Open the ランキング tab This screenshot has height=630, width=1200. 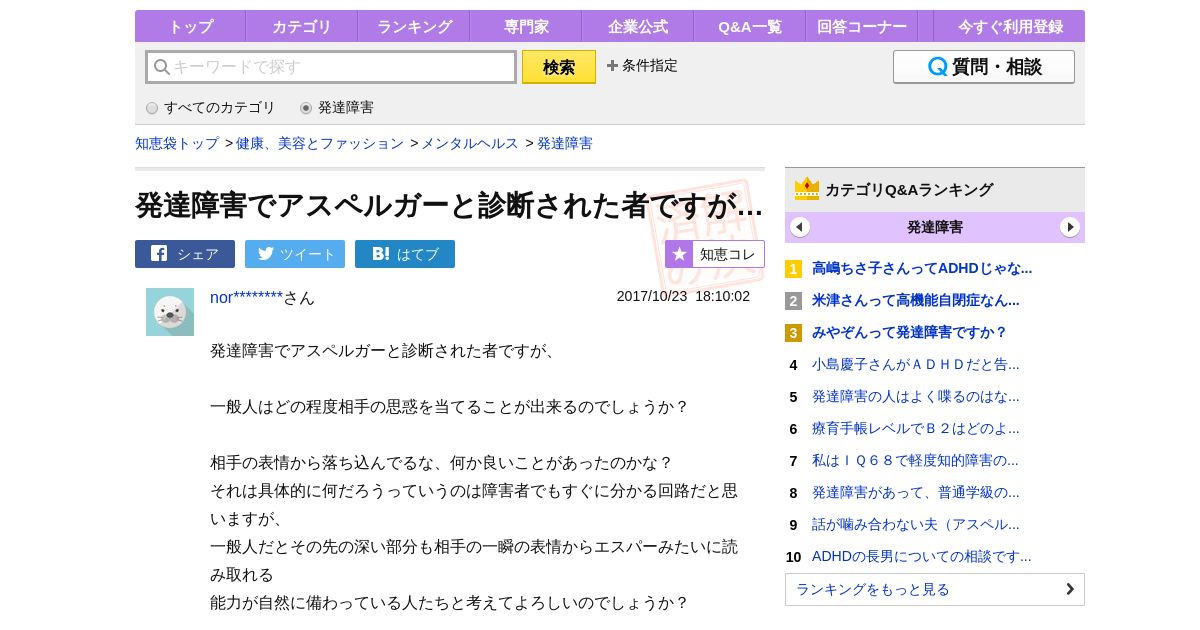click(414, 26)
